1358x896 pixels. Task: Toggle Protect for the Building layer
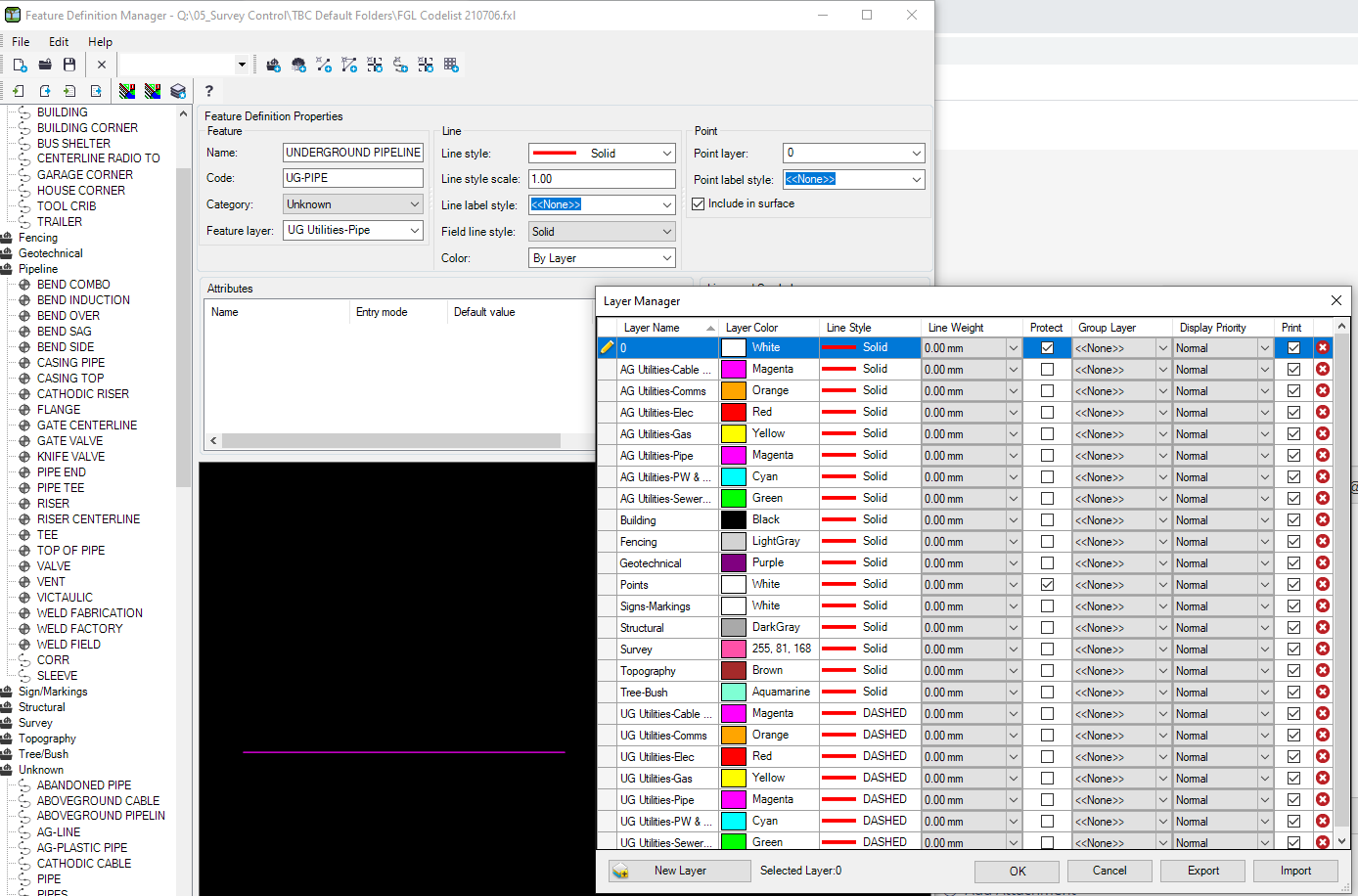tap(1046, 519)
